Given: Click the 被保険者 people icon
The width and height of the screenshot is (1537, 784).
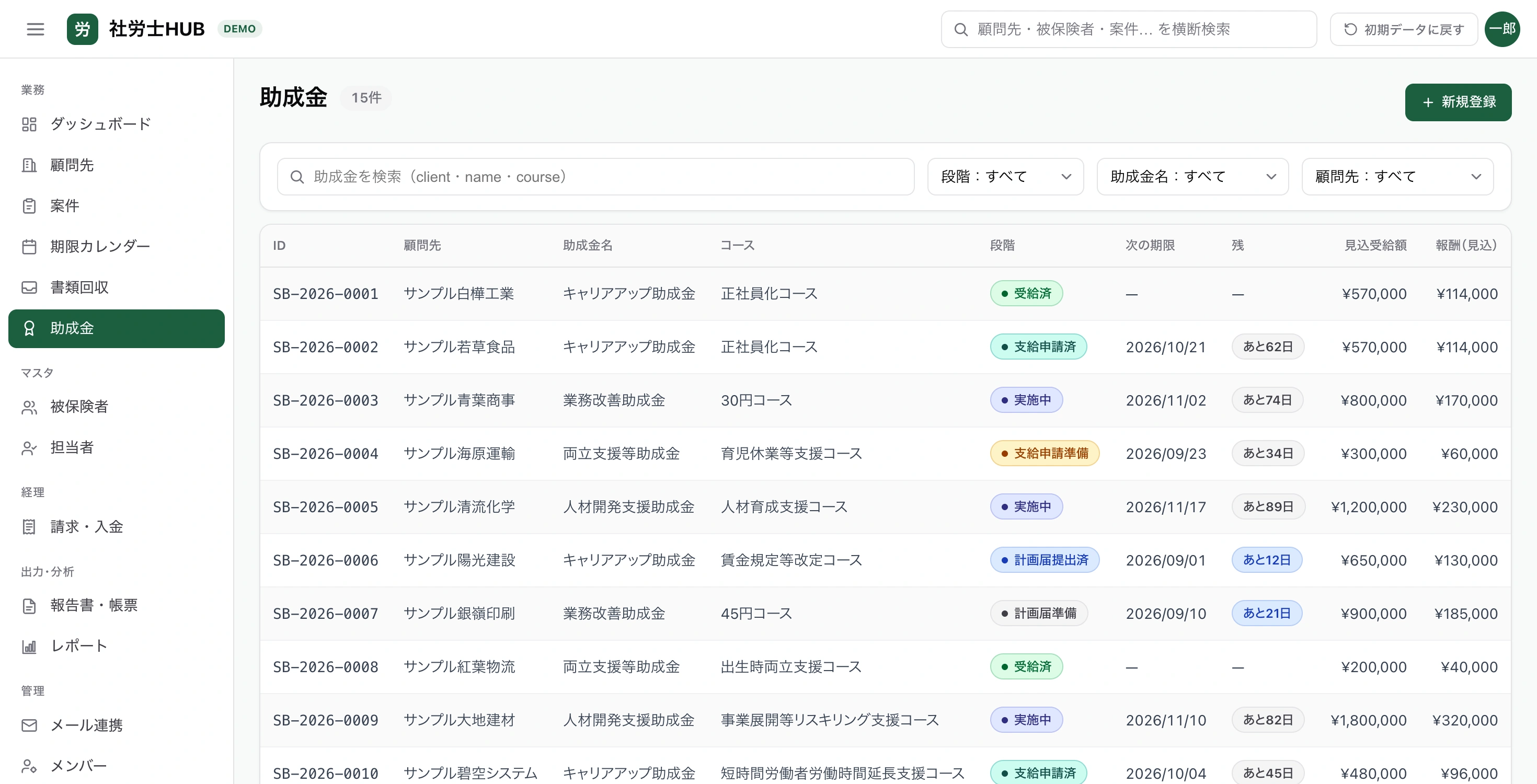Looking at the screenshot, I should [29, 407].
